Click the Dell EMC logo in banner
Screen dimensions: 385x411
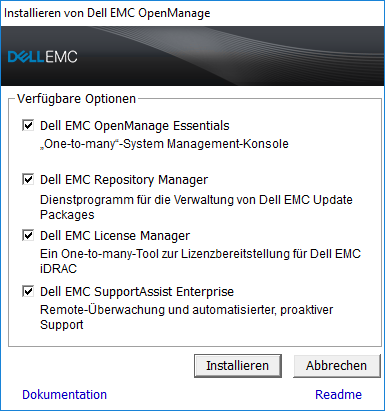point(42,57)
